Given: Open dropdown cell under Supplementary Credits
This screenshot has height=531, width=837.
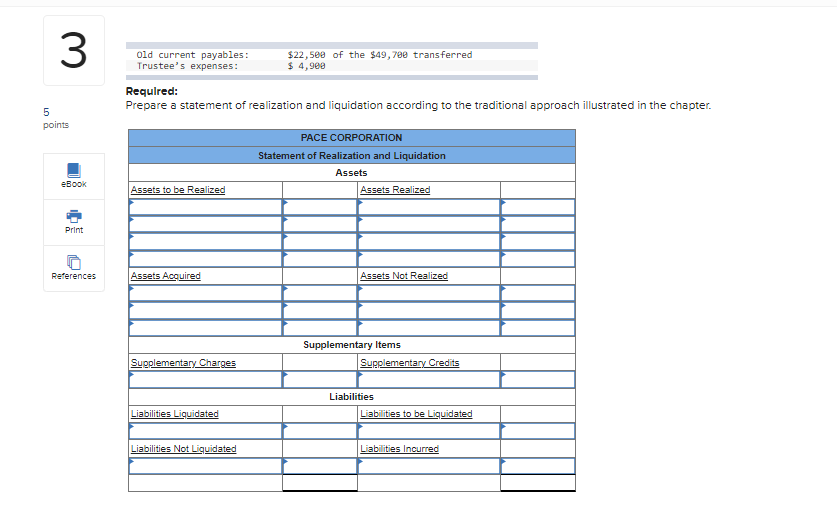Looking at the screenshot, I should click(x=429, y=379).
